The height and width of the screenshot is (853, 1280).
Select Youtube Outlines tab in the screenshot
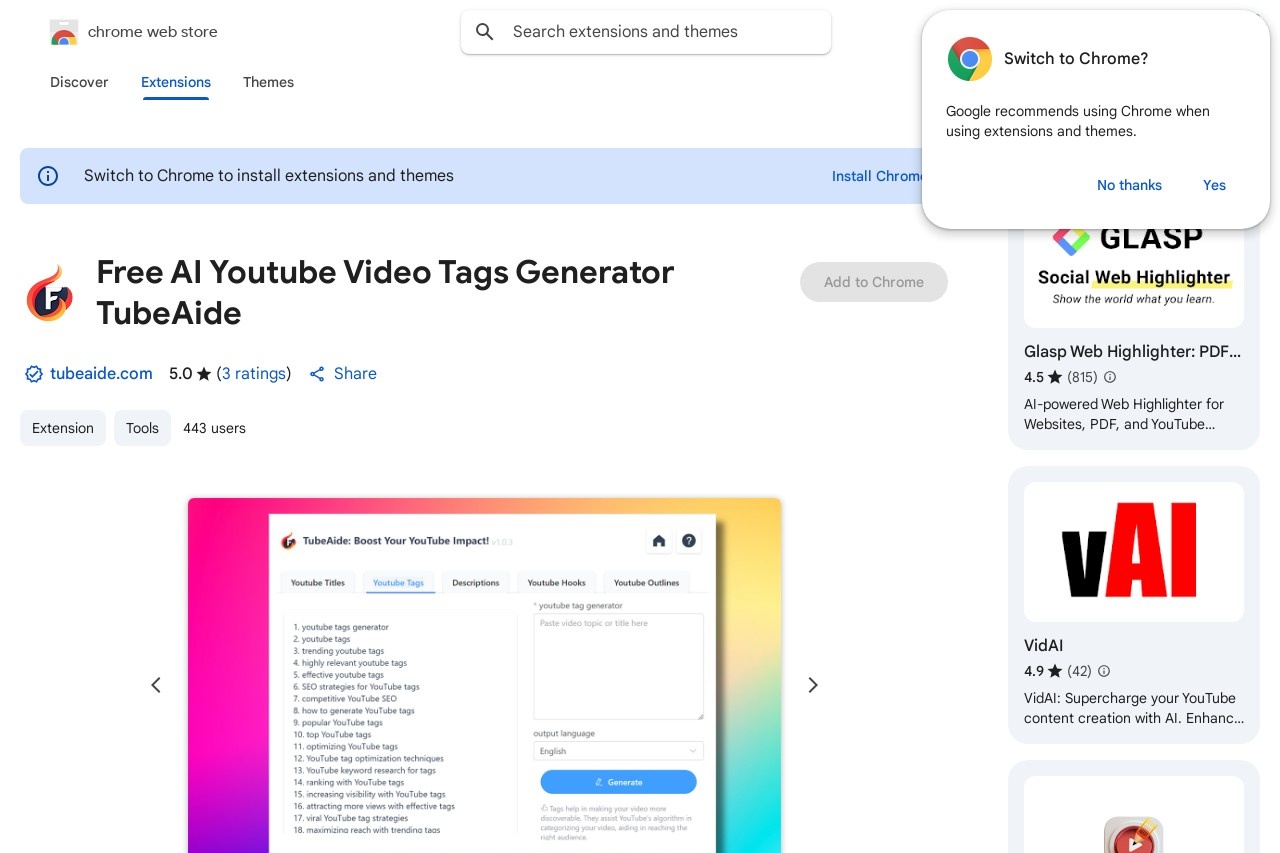tap(646, 583)
